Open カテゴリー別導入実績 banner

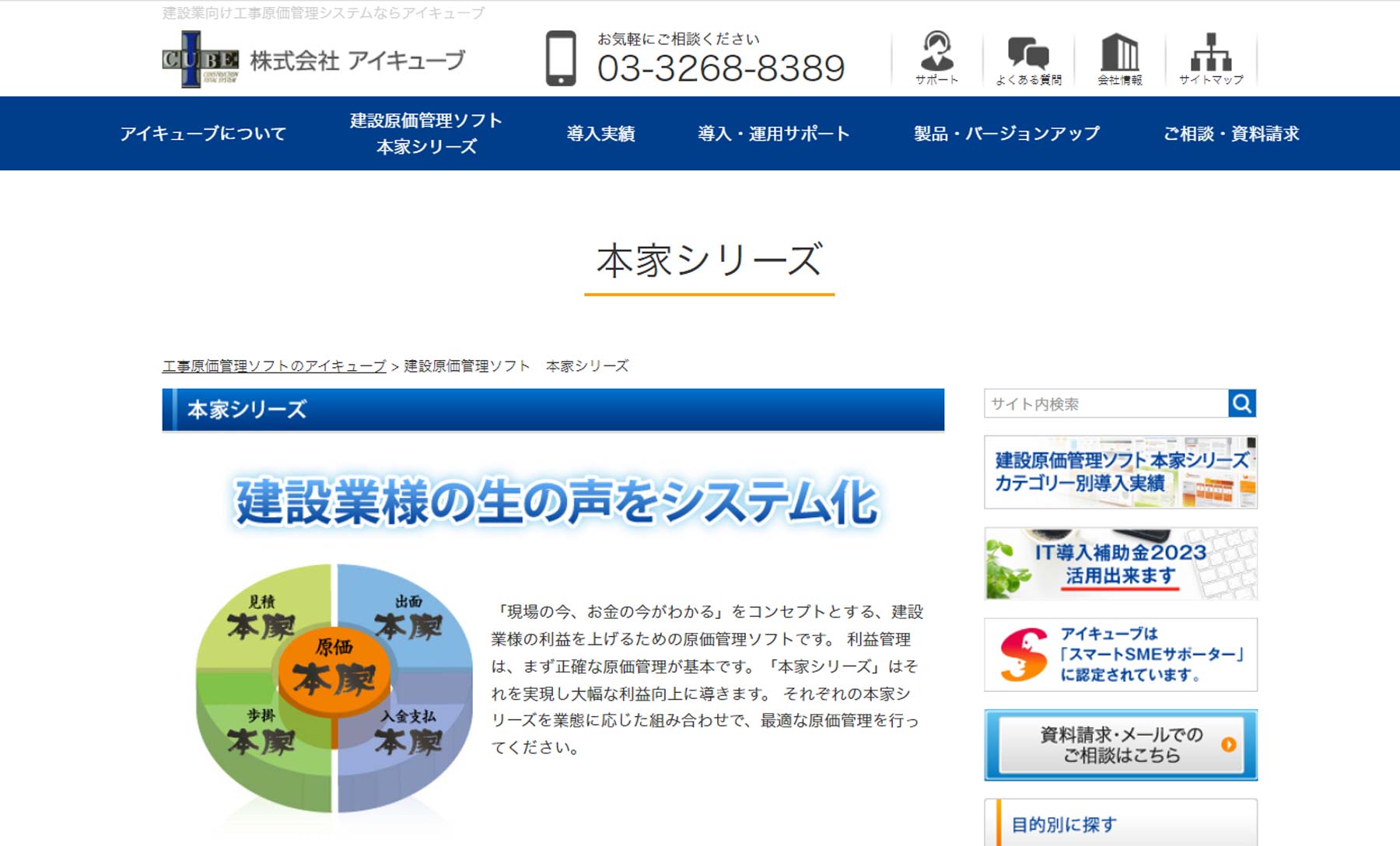[1120, 472]
